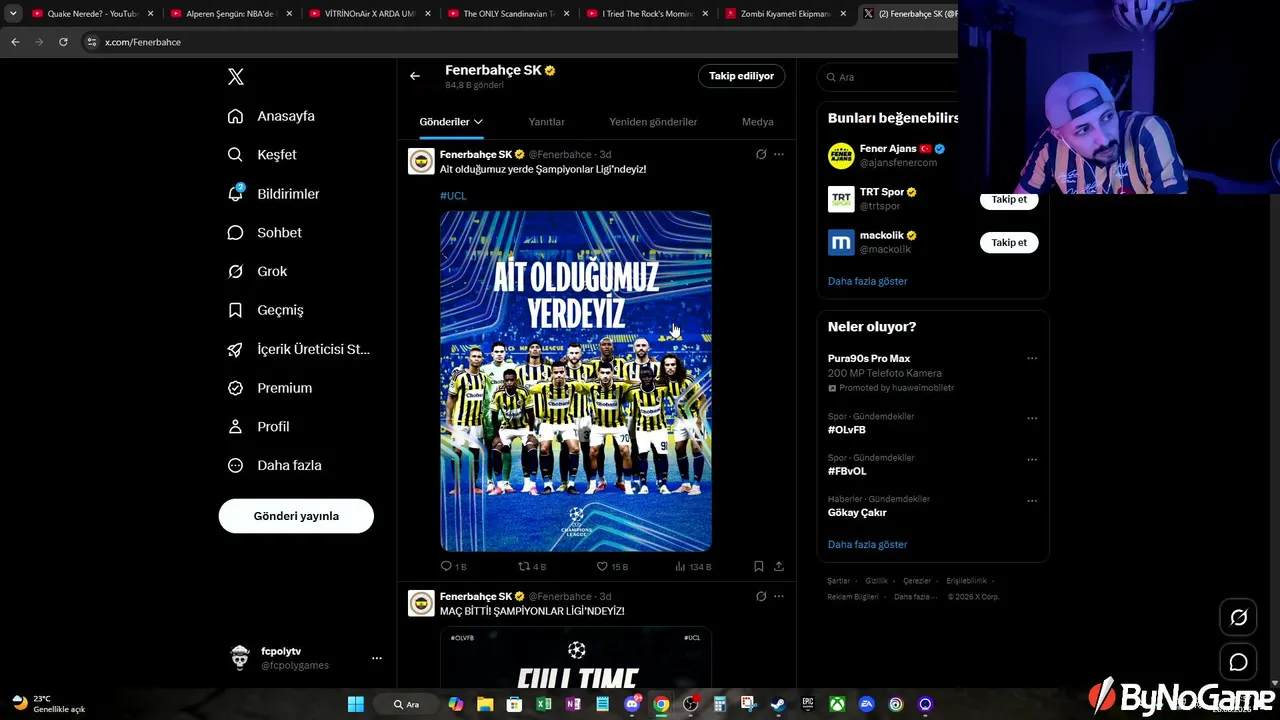Bookmark the 'Ait olduğumuz yerde' post
Image resolution: width=1280 pixels, height=720 pixels.
click(759, 566)
